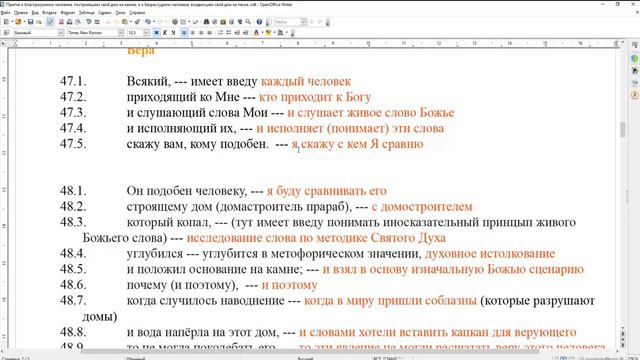Image resolution: width=640 pixels, height=360 pixels.
Task: Activate the Format Paintbrush icon
Action: pos(137,22)
